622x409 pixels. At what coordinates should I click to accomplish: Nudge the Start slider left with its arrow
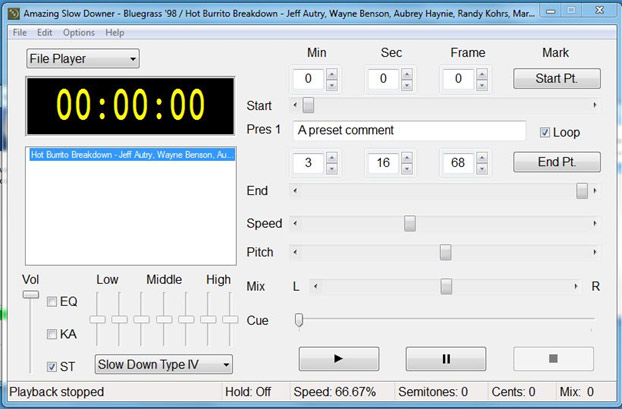pyautogui.click(x=295, y=105)
